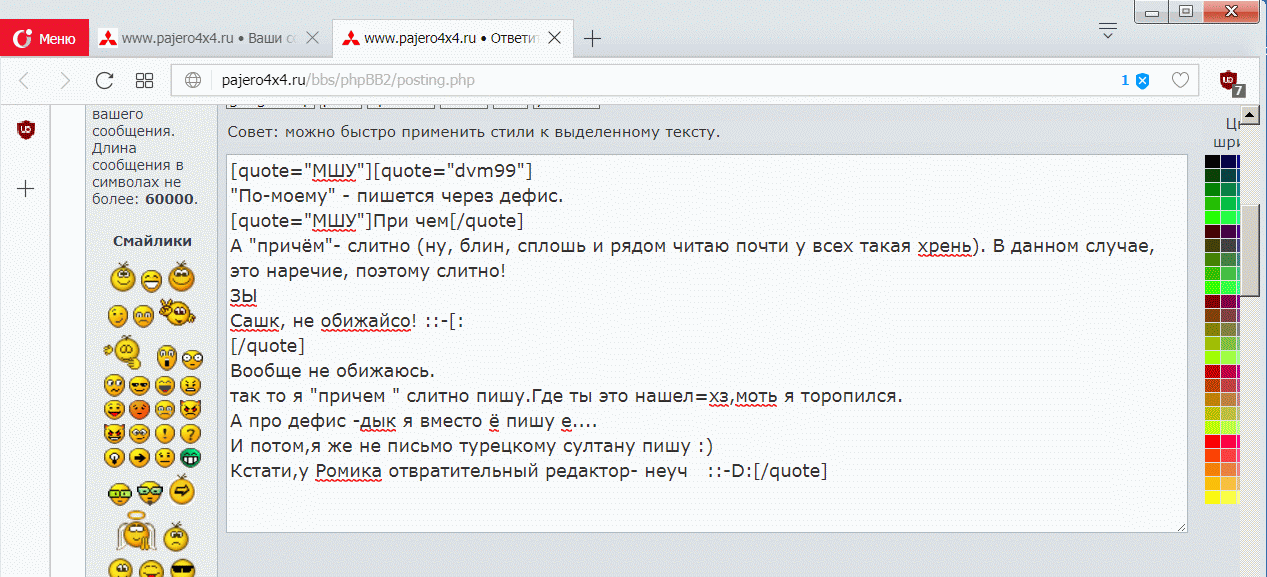Insert the light bulb idea smiley
1267x577 pixels.
113,457
